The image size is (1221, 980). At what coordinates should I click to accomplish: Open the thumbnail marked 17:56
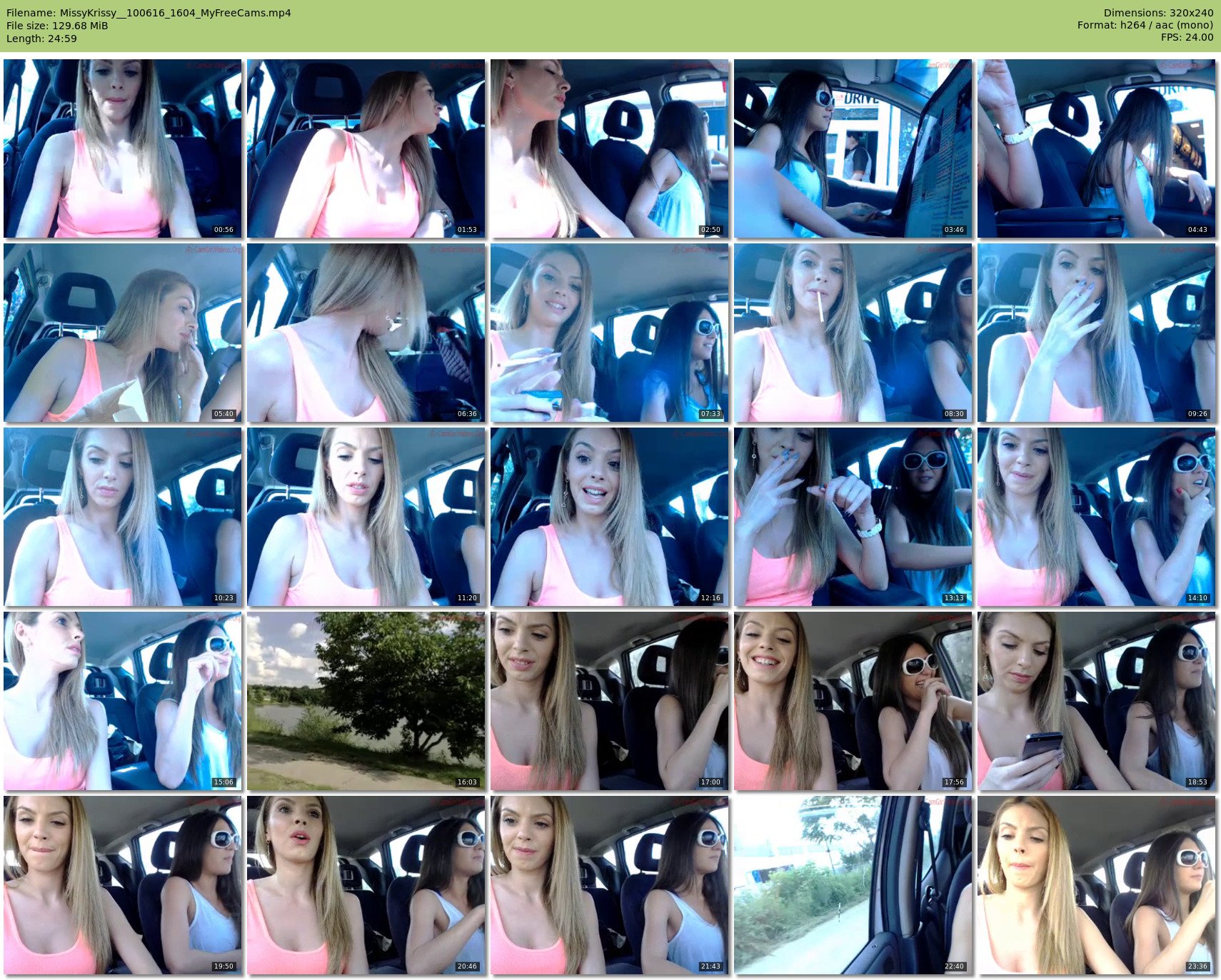coord(853,701)
